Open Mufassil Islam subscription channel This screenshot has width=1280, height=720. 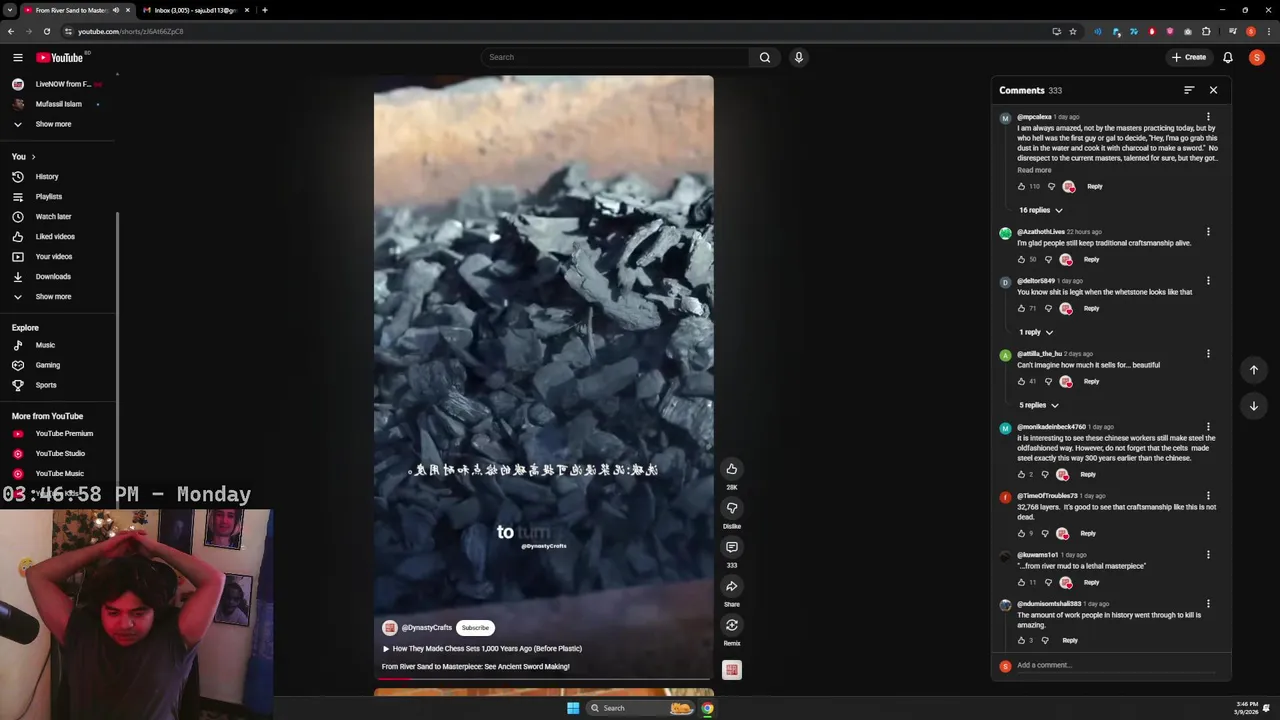tap(58, 104)
